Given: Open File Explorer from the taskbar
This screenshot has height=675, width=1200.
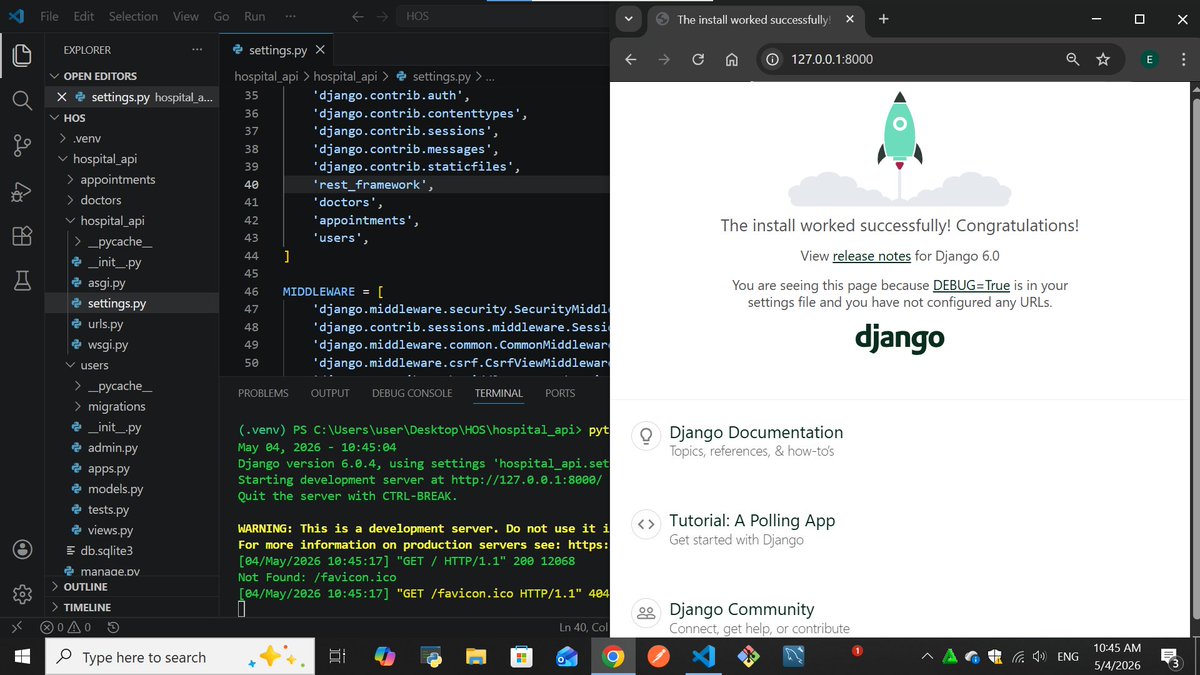Looking at the screenshot, I should tap(475, 657).
